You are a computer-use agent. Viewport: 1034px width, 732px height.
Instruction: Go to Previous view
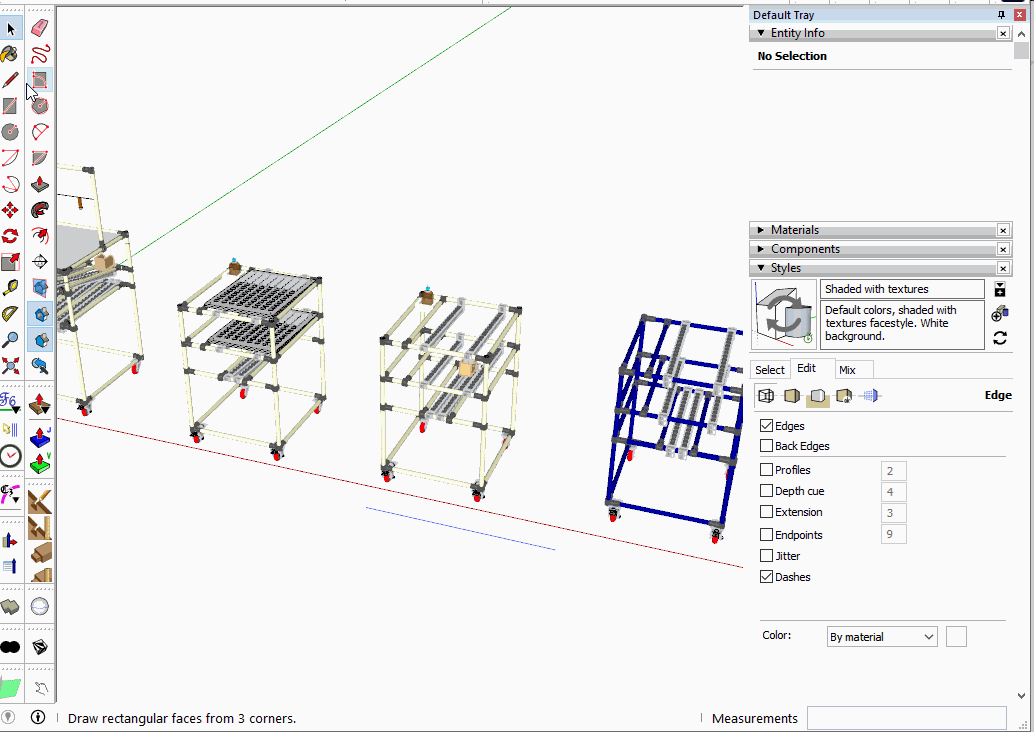tap(40, 366)
